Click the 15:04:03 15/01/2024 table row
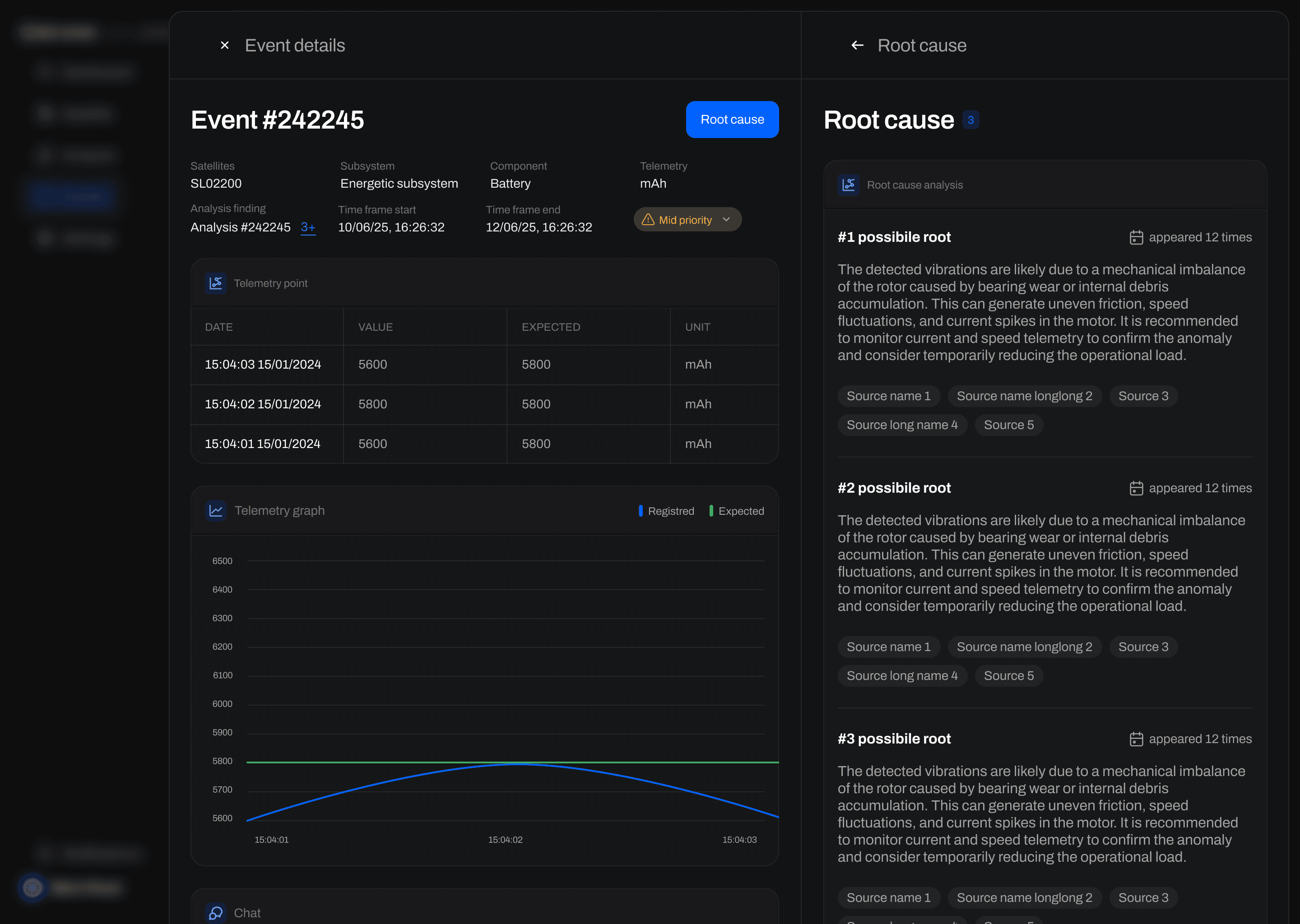 (262, 365)
